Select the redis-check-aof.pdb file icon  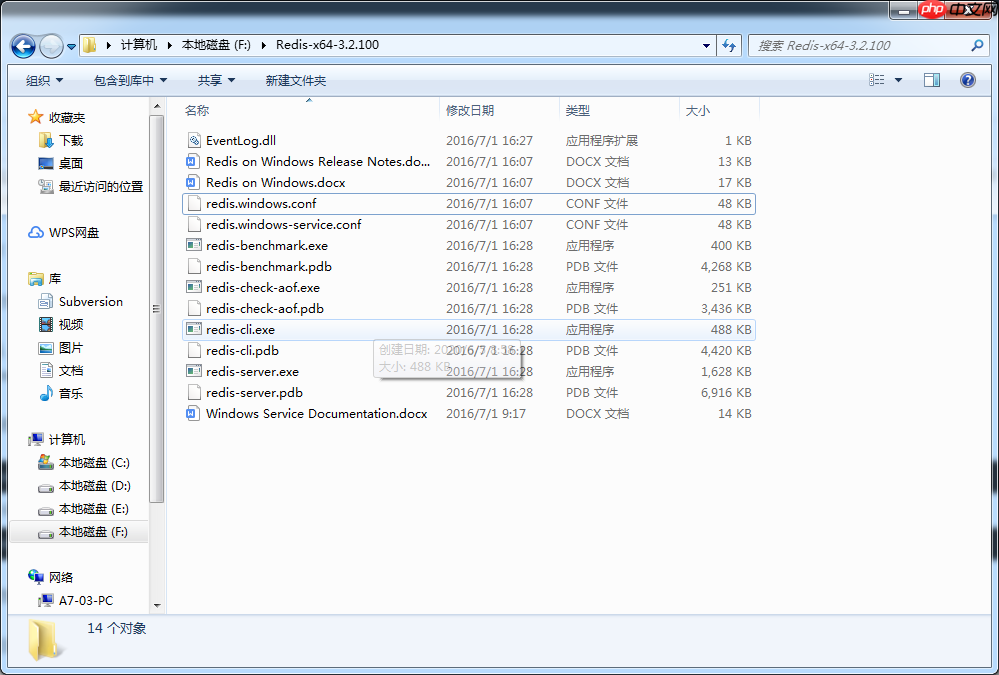(x=194, y=308)
